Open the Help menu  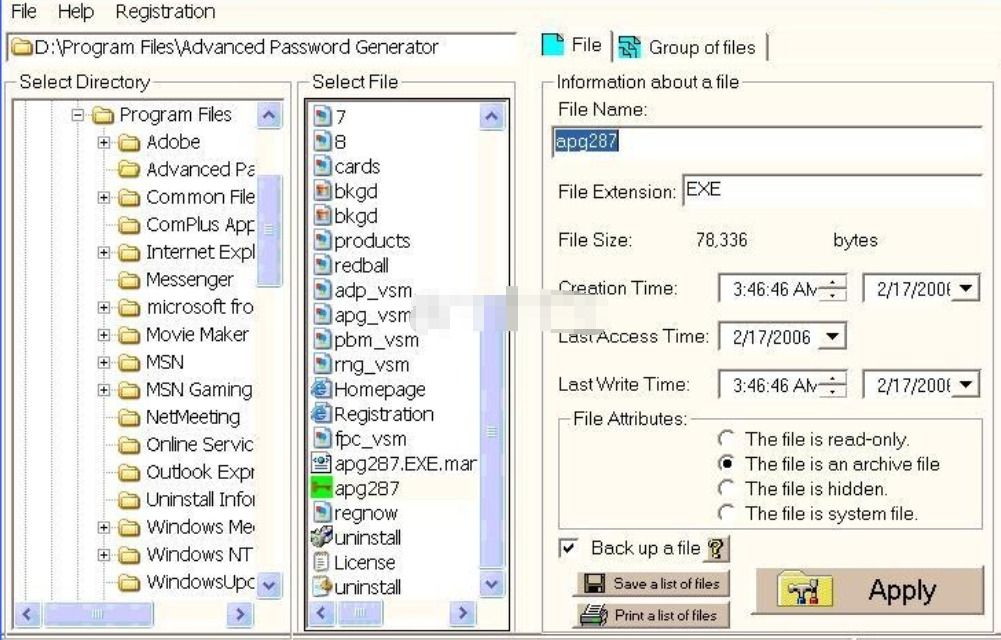pos(75,11)
